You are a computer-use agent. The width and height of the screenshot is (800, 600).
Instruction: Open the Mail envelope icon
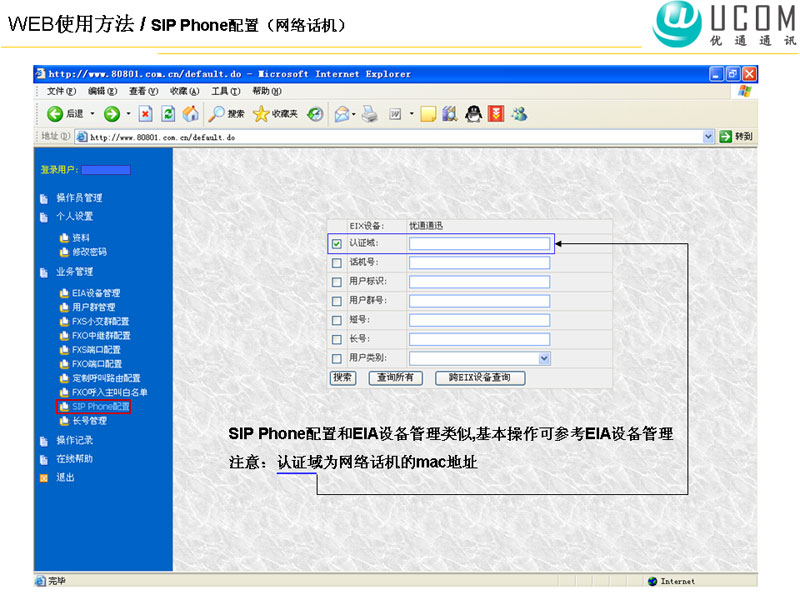point(342,114)
